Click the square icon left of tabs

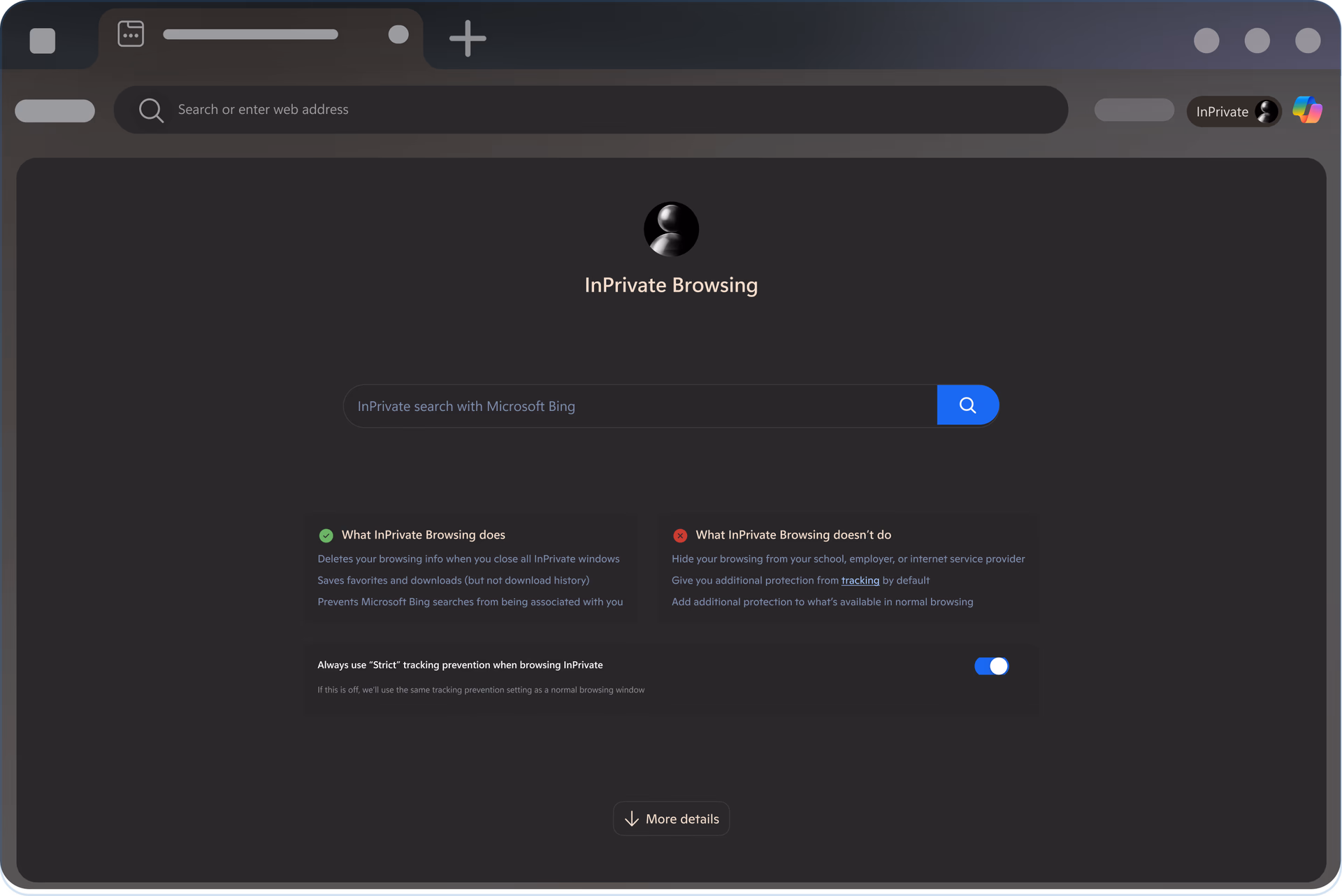43,41
